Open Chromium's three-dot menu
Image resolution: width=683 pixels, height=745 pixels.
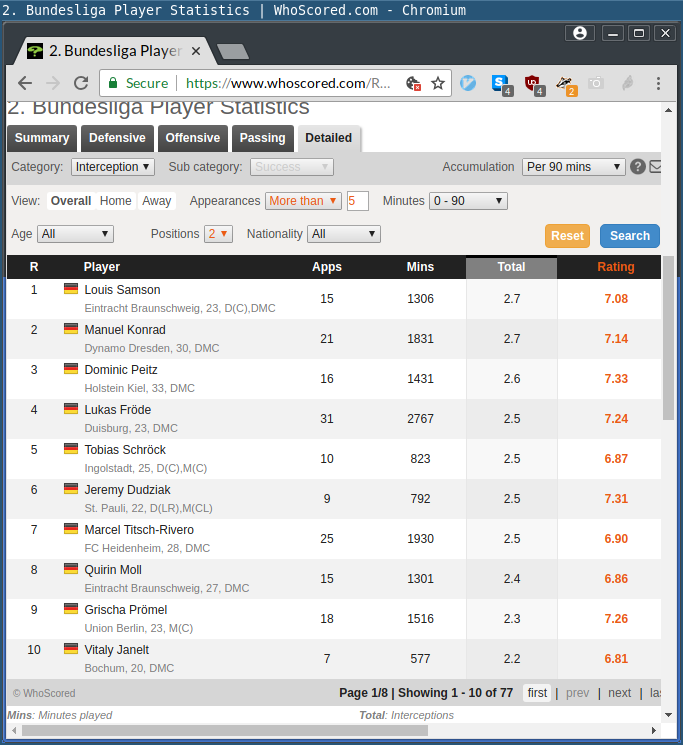[x=658, y=83]
